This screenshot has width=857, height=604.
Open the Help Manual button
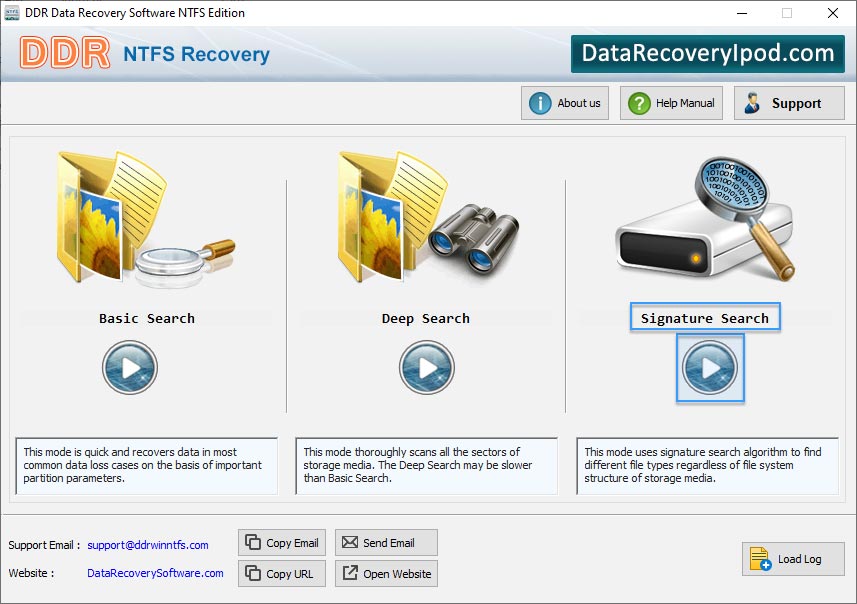[x=671, y=103]
